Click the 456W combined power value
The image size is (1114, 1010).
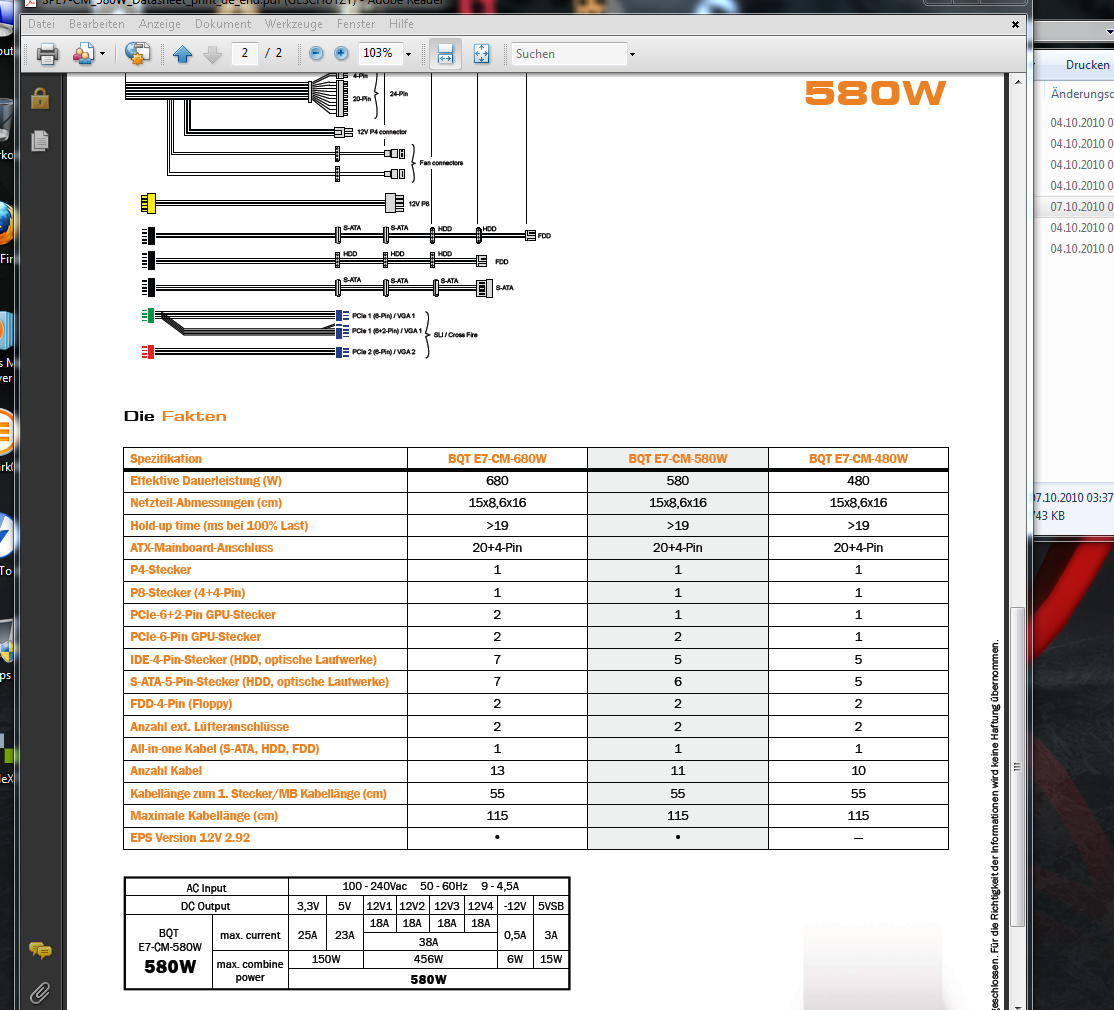click(x=428, y=959)
